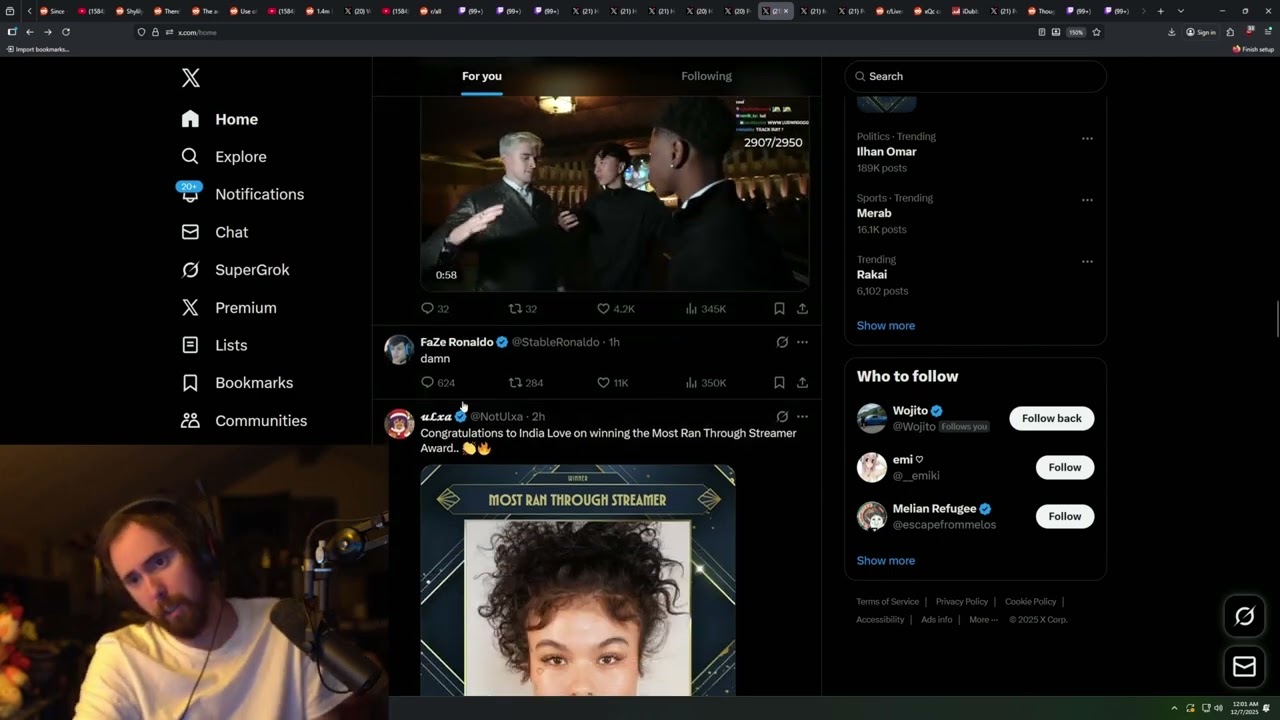
Task: Open the floating messages button
Action: click(x=1244, y=666)
